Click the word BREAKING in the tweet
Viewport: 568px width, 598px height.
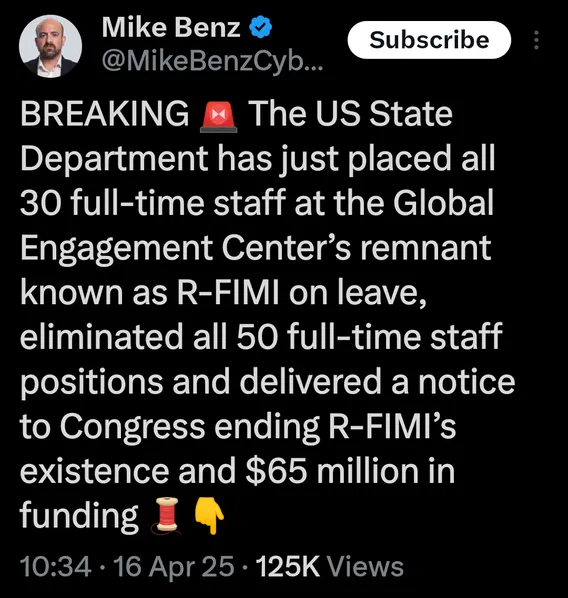coord(105,114)
